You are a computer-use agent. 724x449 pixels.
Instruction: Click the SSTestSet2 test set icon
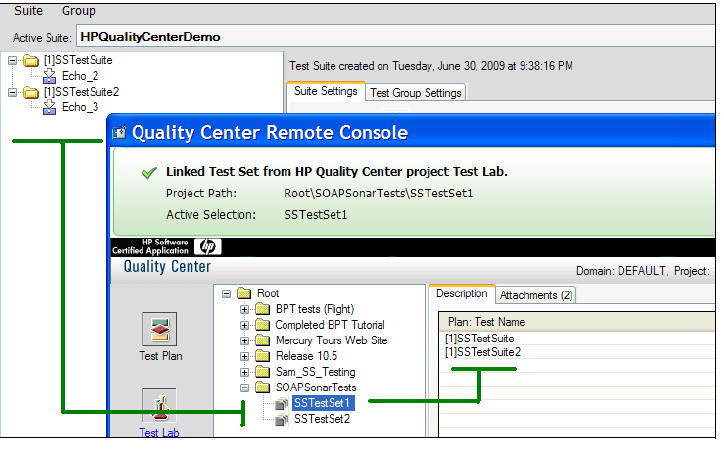coord(281,419)
